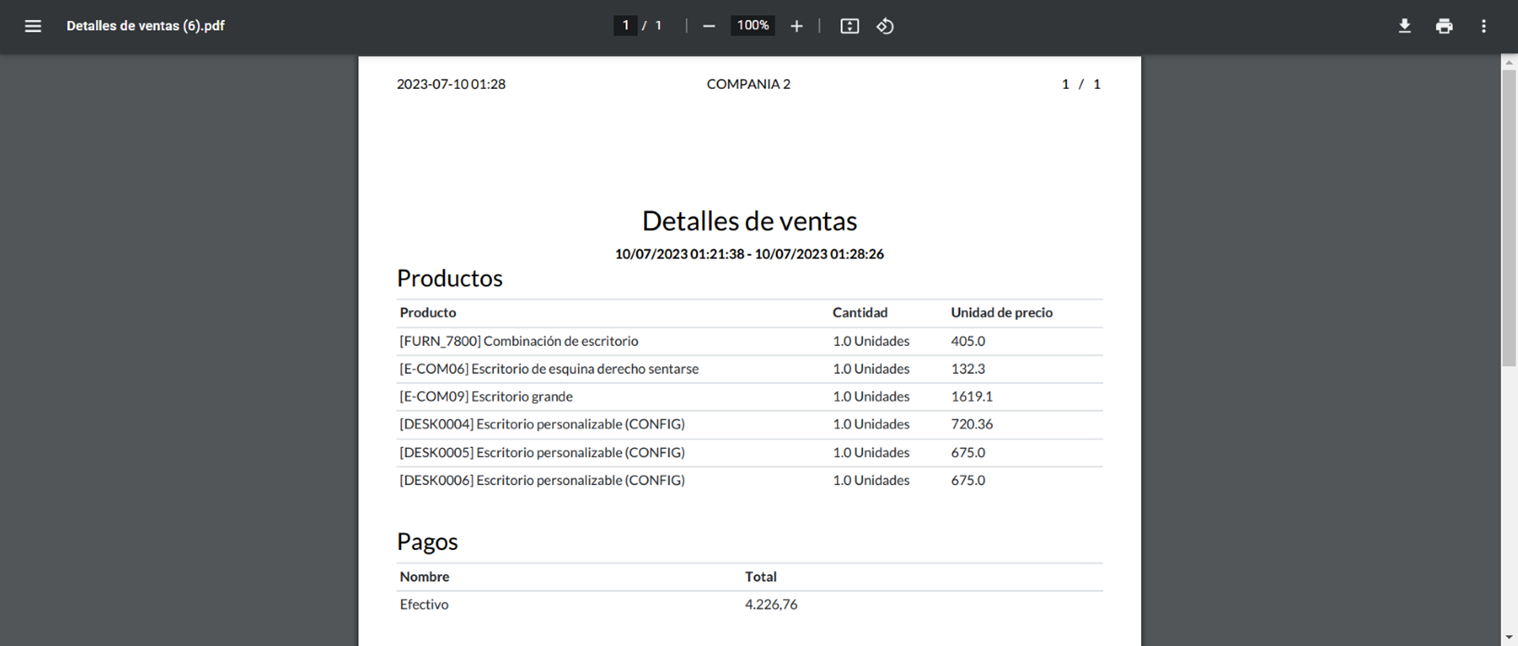Click the file name Detalles de ventas (6).pdf
This screenshot has width=1518, height=646.
pyautogui.click(x=145, y=26)
